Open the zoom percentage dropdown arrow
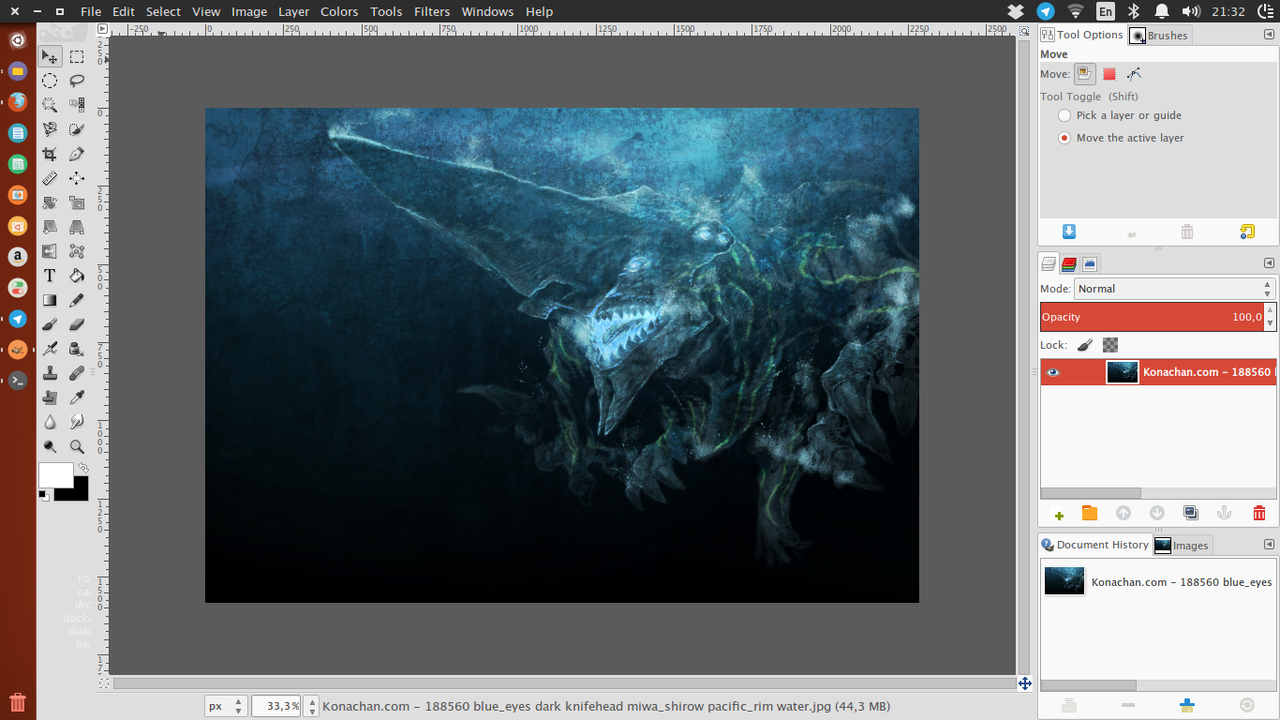The image size is (1280, 720). (x=311, y=706)
